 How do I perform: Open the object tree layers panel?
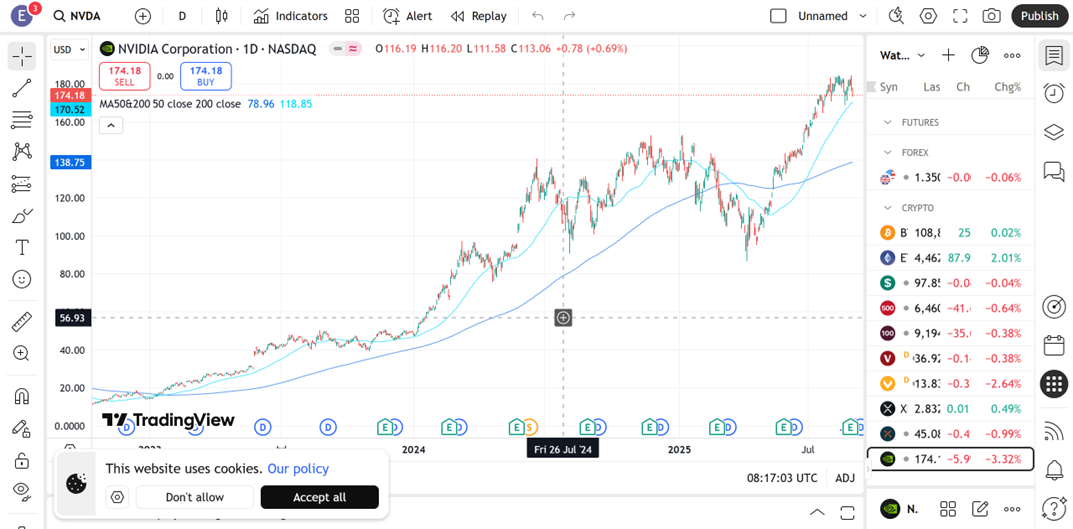click(1054, 132)
